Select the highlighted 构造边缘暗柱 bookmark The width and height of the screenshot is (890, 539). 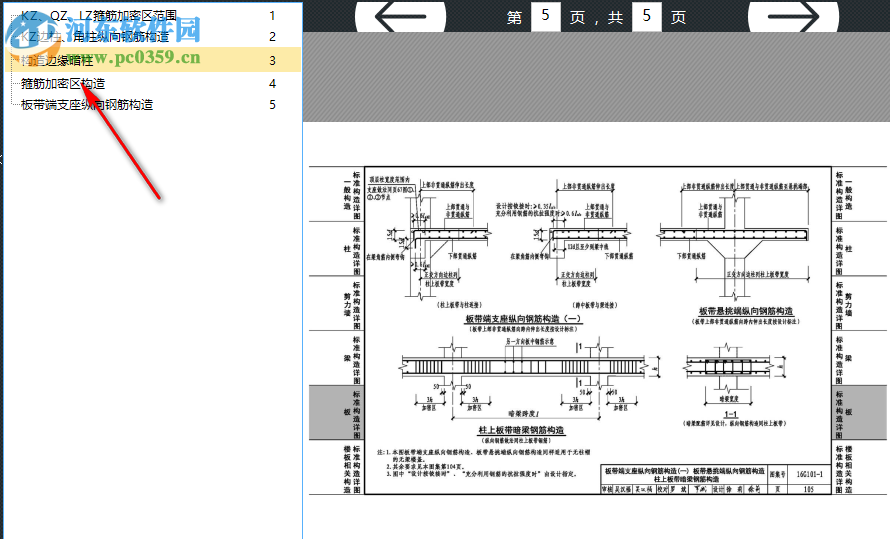point(153,60)
